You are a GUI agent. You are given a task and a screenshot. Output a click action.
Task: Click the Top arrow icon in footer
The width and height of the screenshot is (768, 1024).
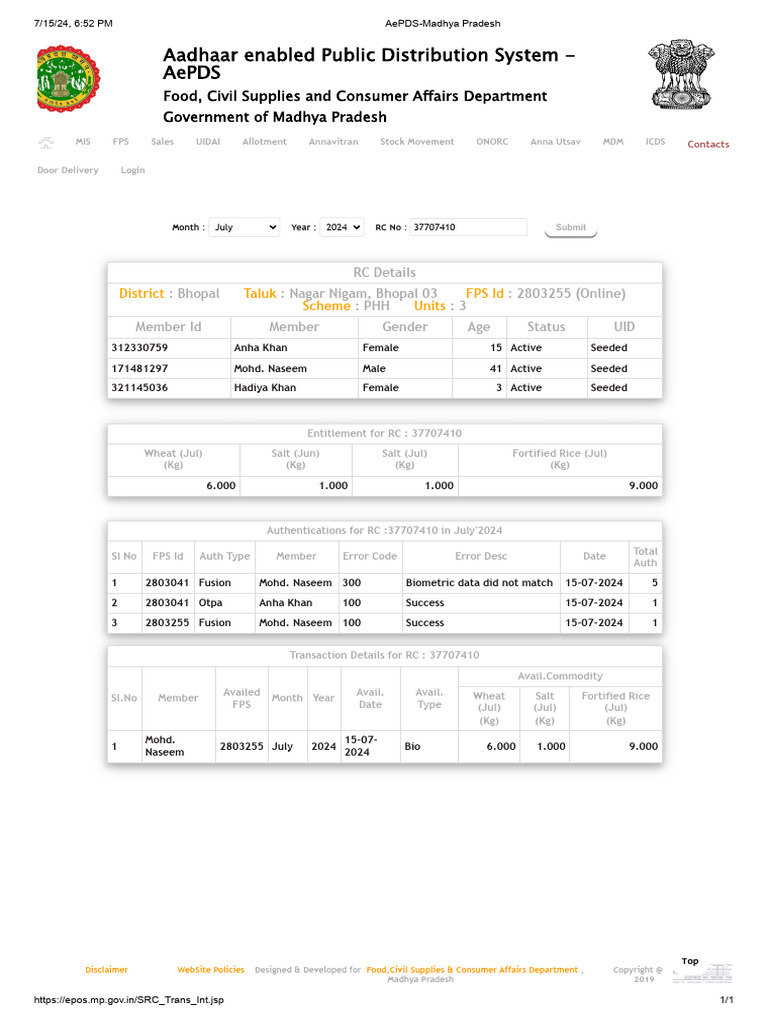coord(703,972)
